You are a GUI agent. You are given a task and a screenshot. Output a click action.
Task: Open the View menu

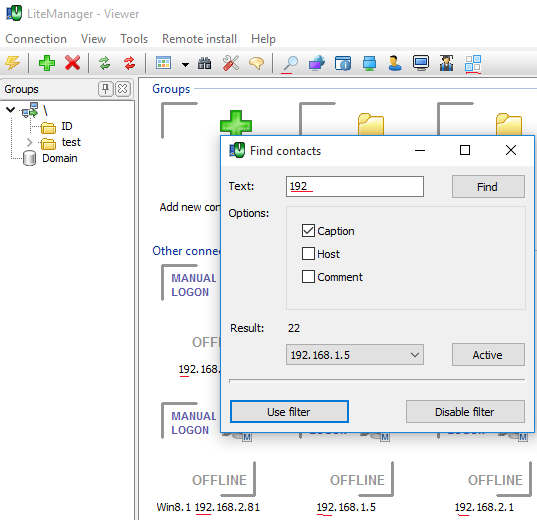coord(93,39)
